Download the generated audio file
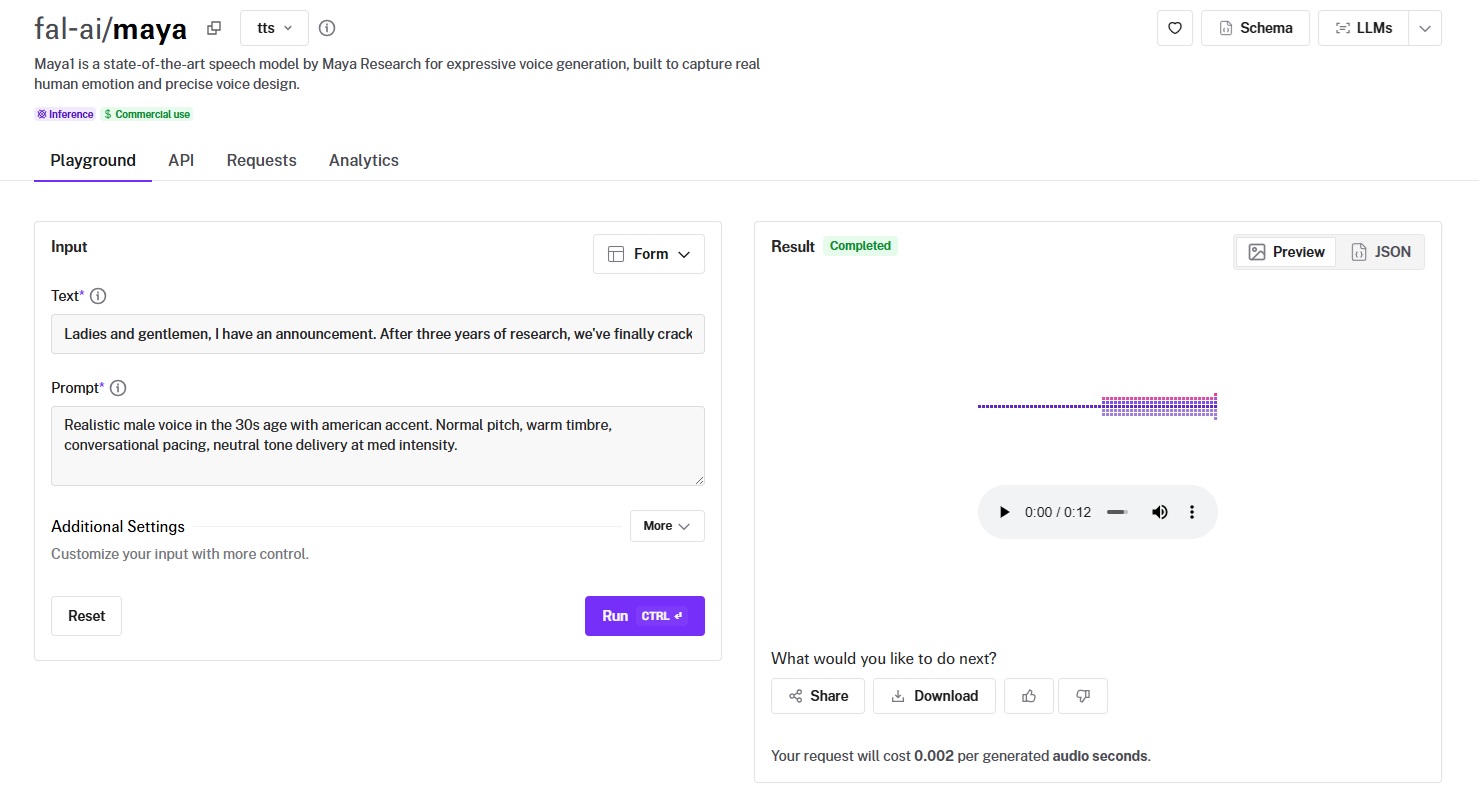The width and height of the screenshot is (1479, 801). pyautogui.click(x=934, y=696)
